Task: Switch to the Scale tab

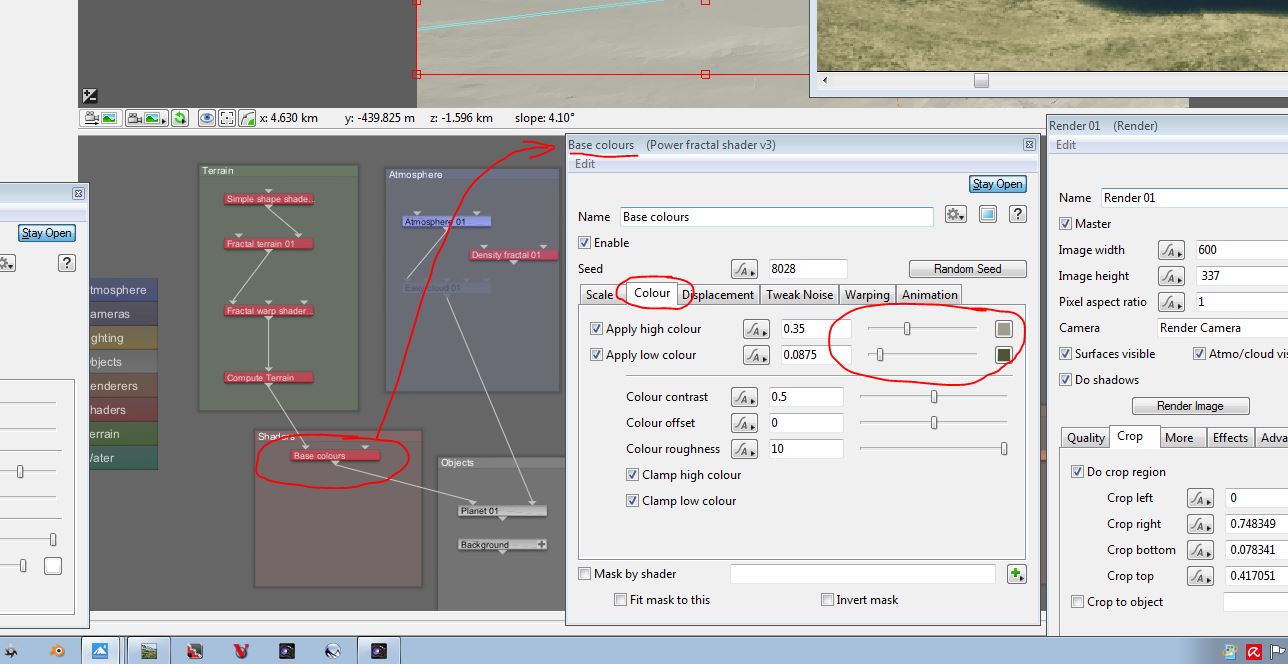Action: [x=599, y=295]
